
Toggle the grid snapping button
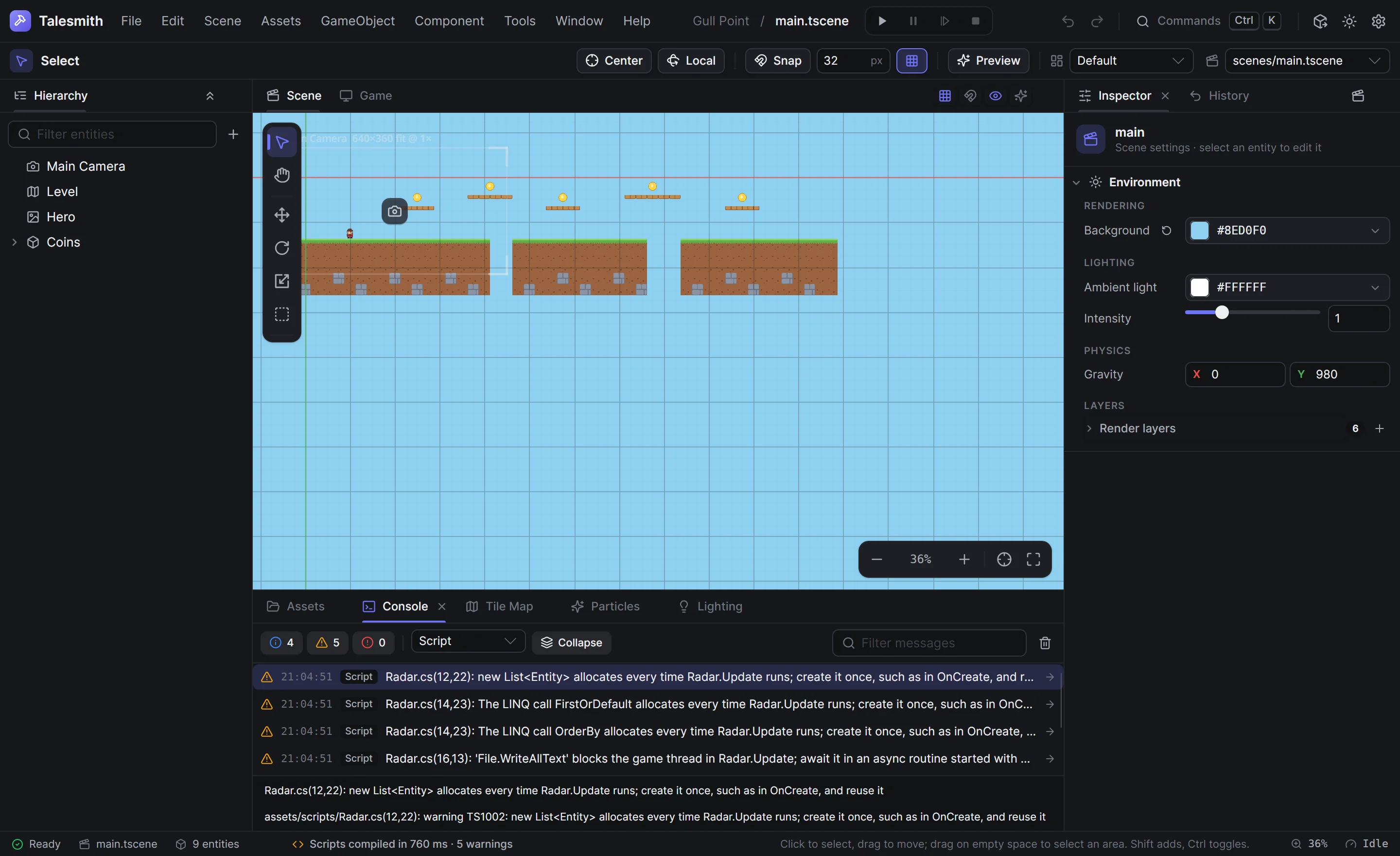coord(911,61)
